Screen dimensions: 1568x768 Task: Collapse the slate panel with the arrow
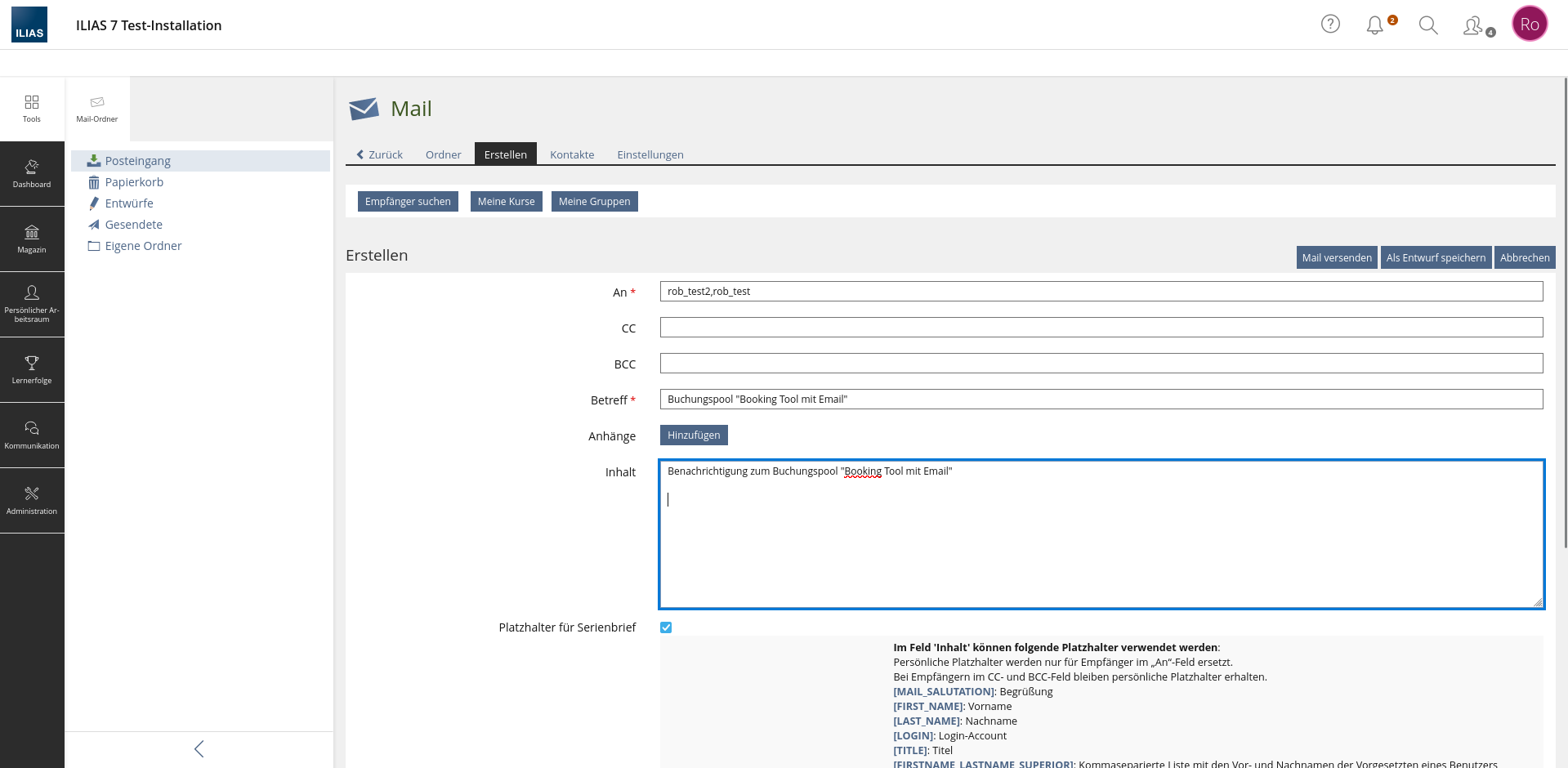coord(199,749)
